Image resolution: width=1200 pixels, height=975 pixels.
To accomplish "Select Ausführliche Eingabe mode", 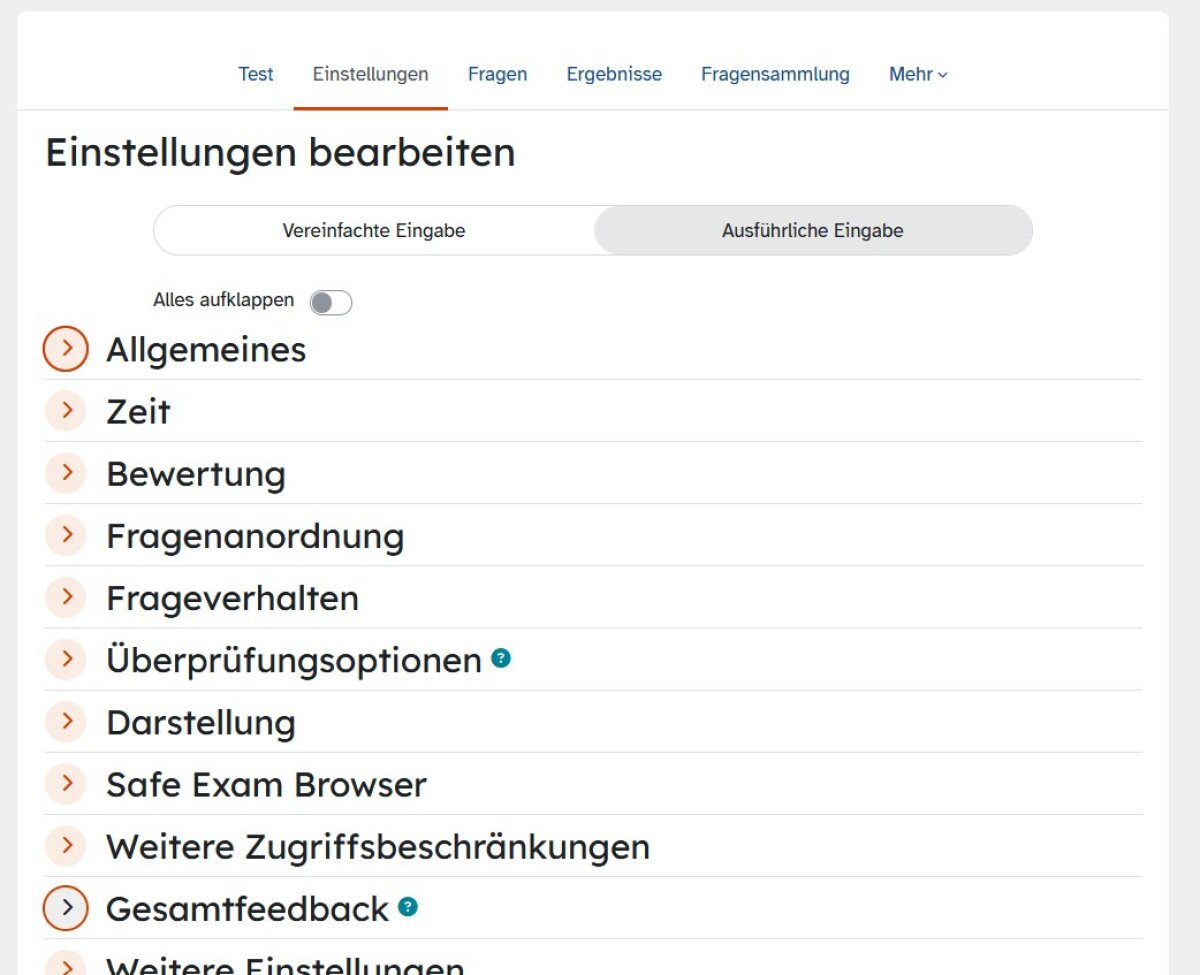I will click(813, 231).
